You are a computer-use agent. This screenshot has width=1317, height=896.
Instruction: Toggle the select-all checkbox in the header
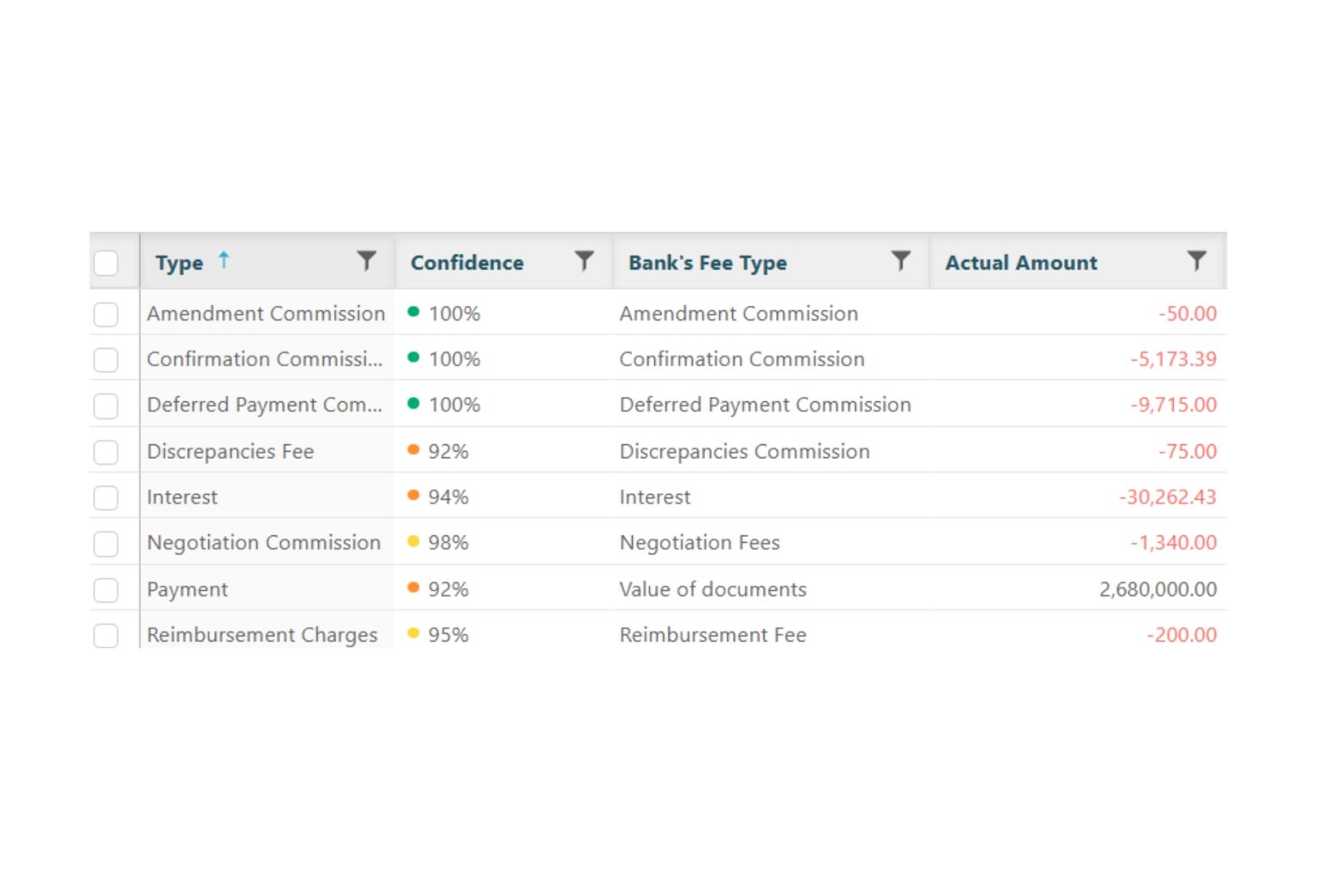click(106, 262)
